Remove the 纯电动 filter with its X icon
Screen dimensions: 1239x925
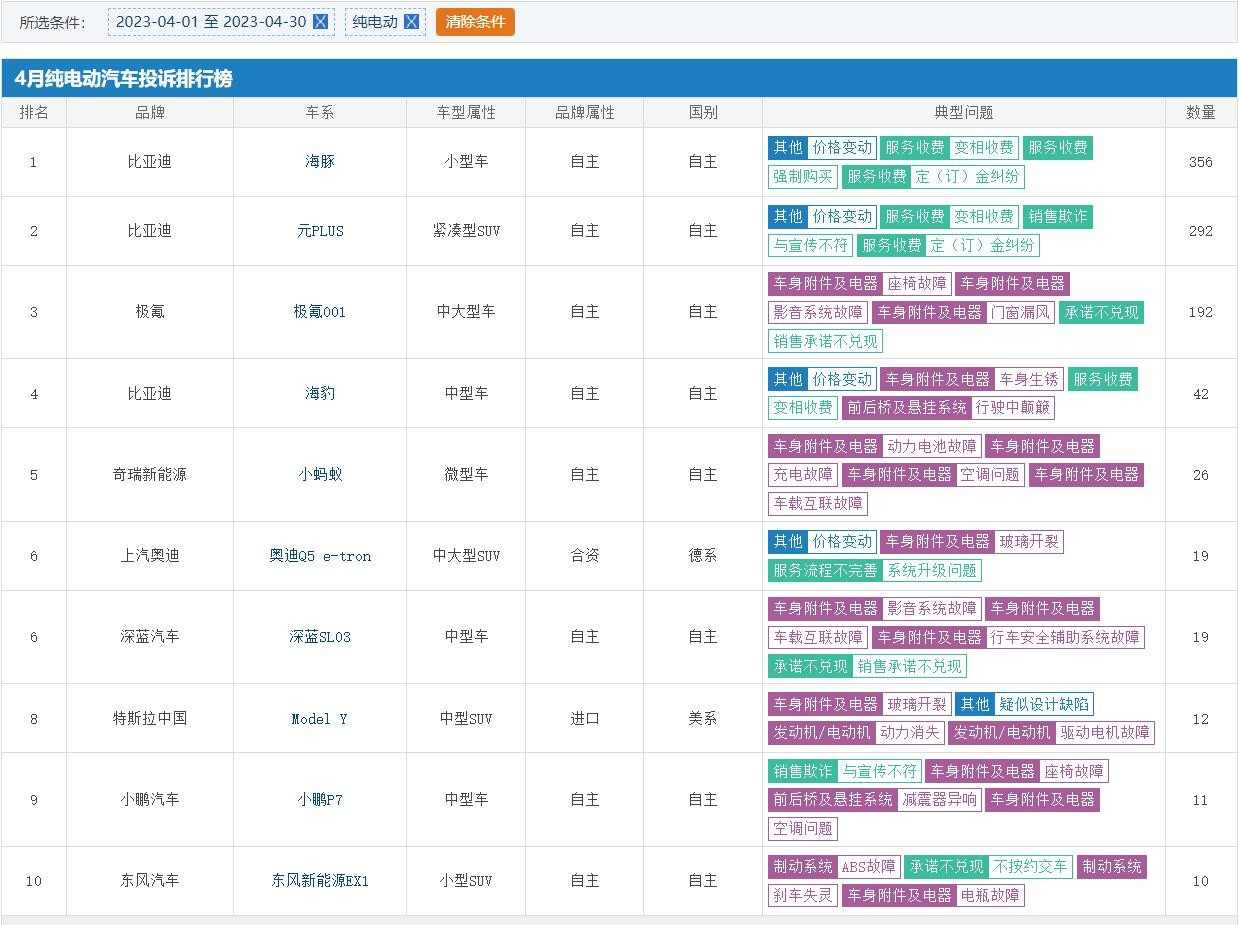[411, 22]
